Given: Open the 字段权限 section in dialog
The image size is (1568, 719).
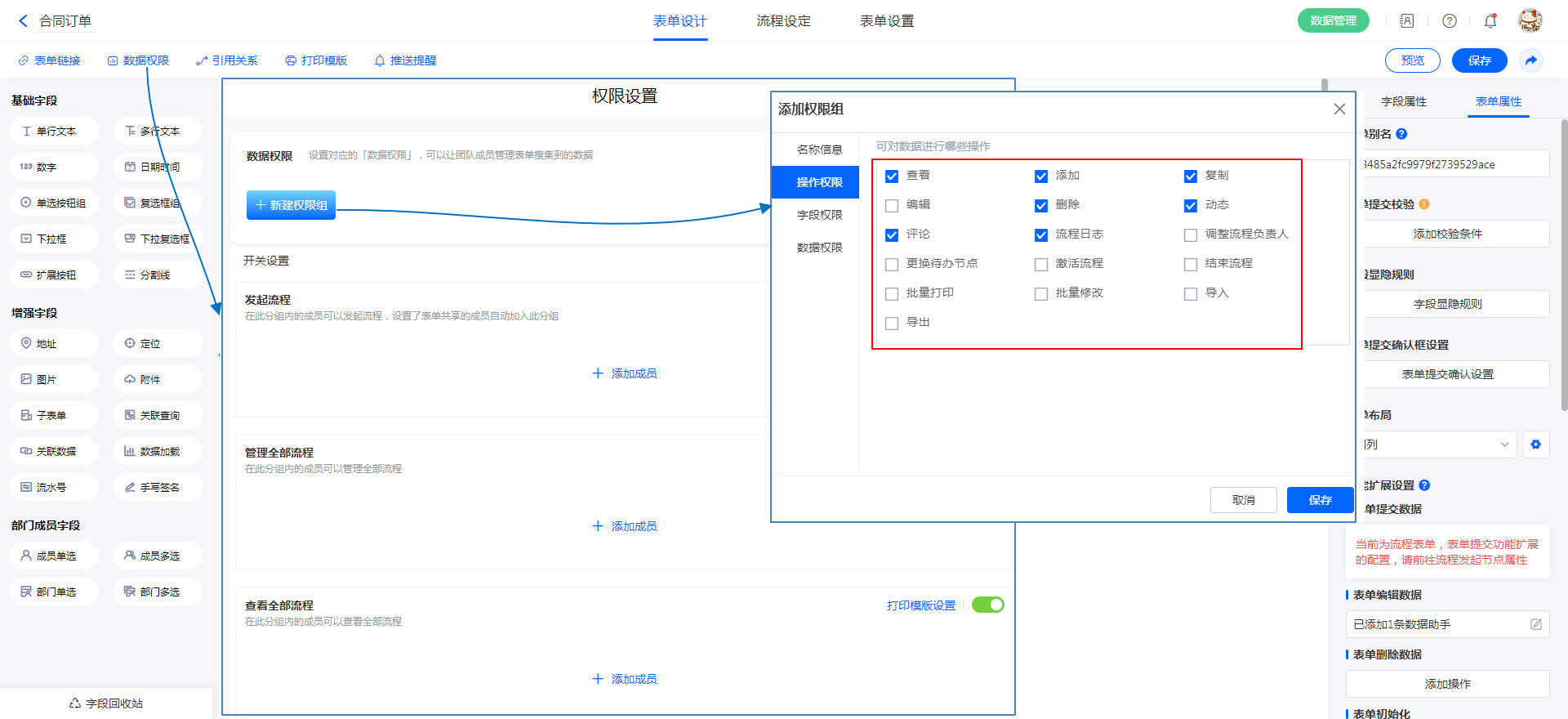Looking at the screenshot, I should coord(819,215).
